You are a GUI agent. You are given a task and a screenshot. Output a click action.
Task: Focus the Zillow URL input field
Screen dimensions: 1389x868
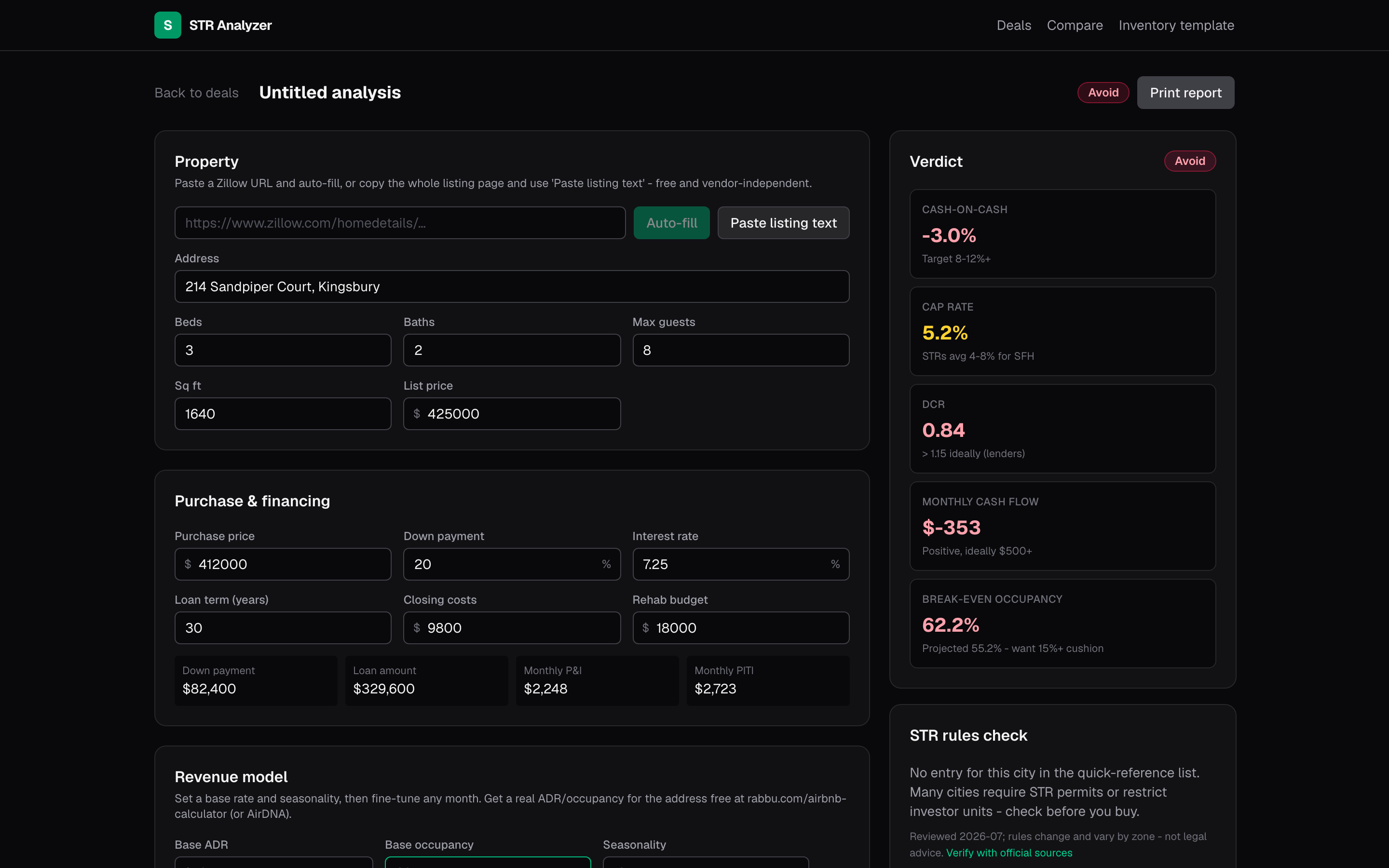[400, 223]
